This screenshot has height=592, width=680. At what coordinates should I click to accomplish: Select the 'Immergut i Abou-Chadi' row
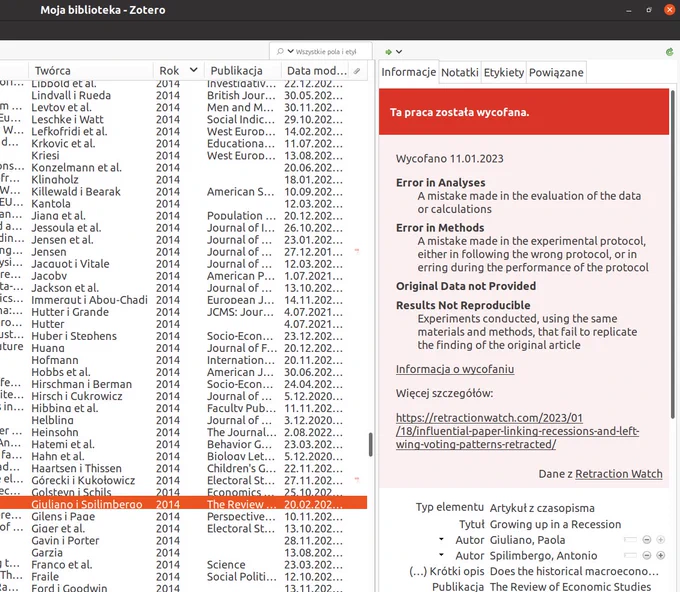pyautogui.click(x=183, y=300)
